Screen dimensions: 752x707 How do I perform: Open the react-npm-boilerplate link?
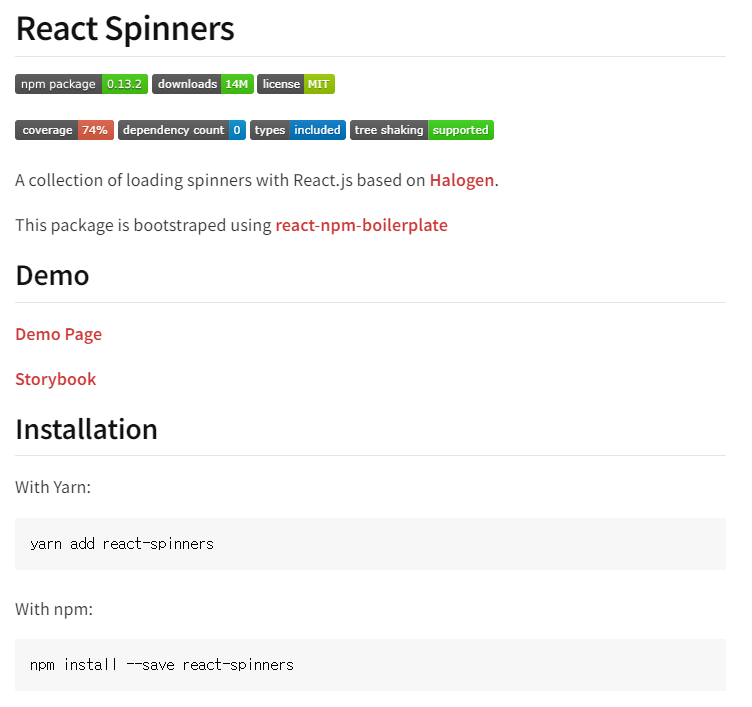pos(362,225)
